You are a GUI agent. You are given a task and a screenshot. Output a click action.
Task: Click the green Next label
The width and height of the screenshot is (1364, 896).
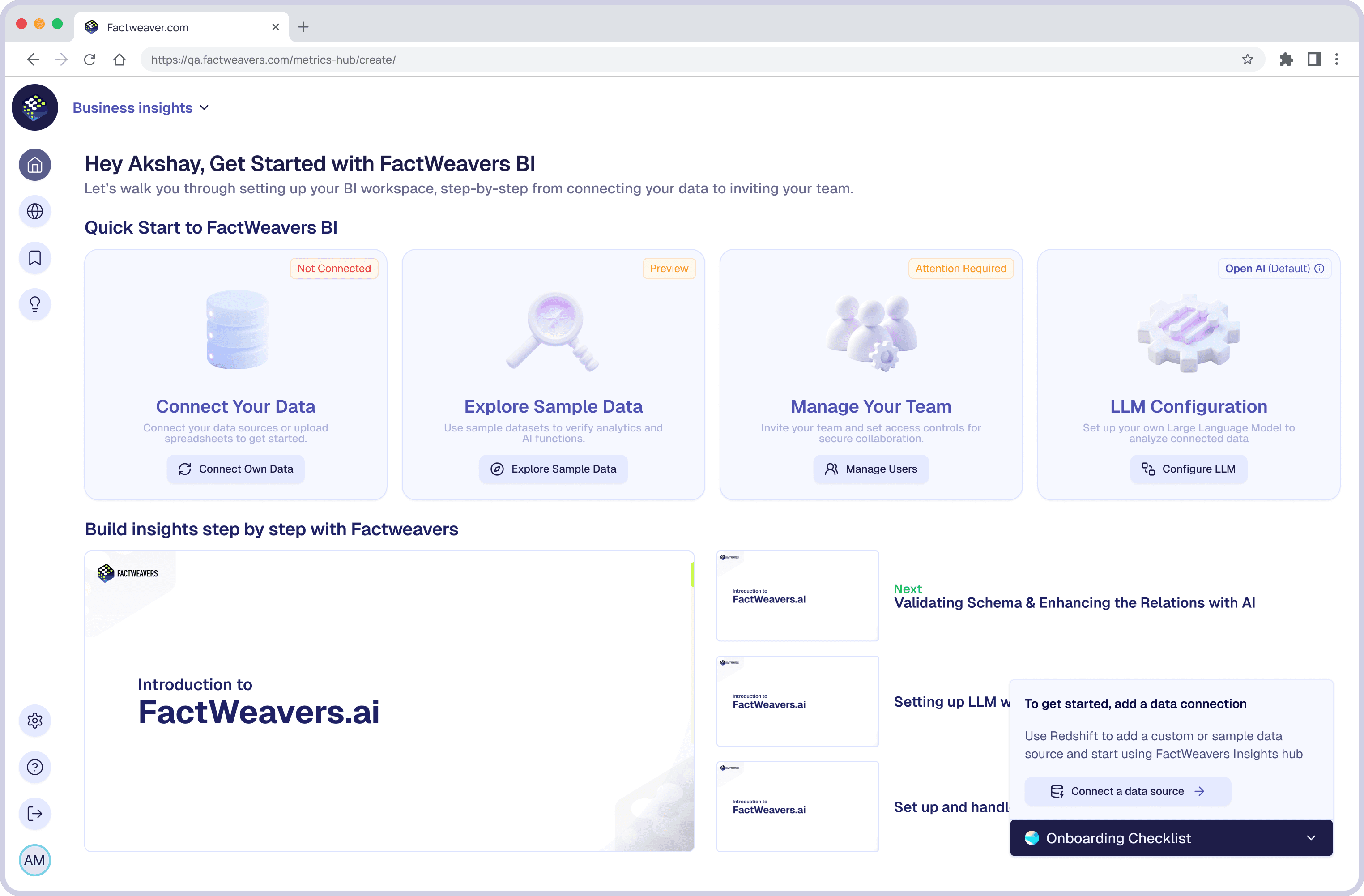point(908,589)
